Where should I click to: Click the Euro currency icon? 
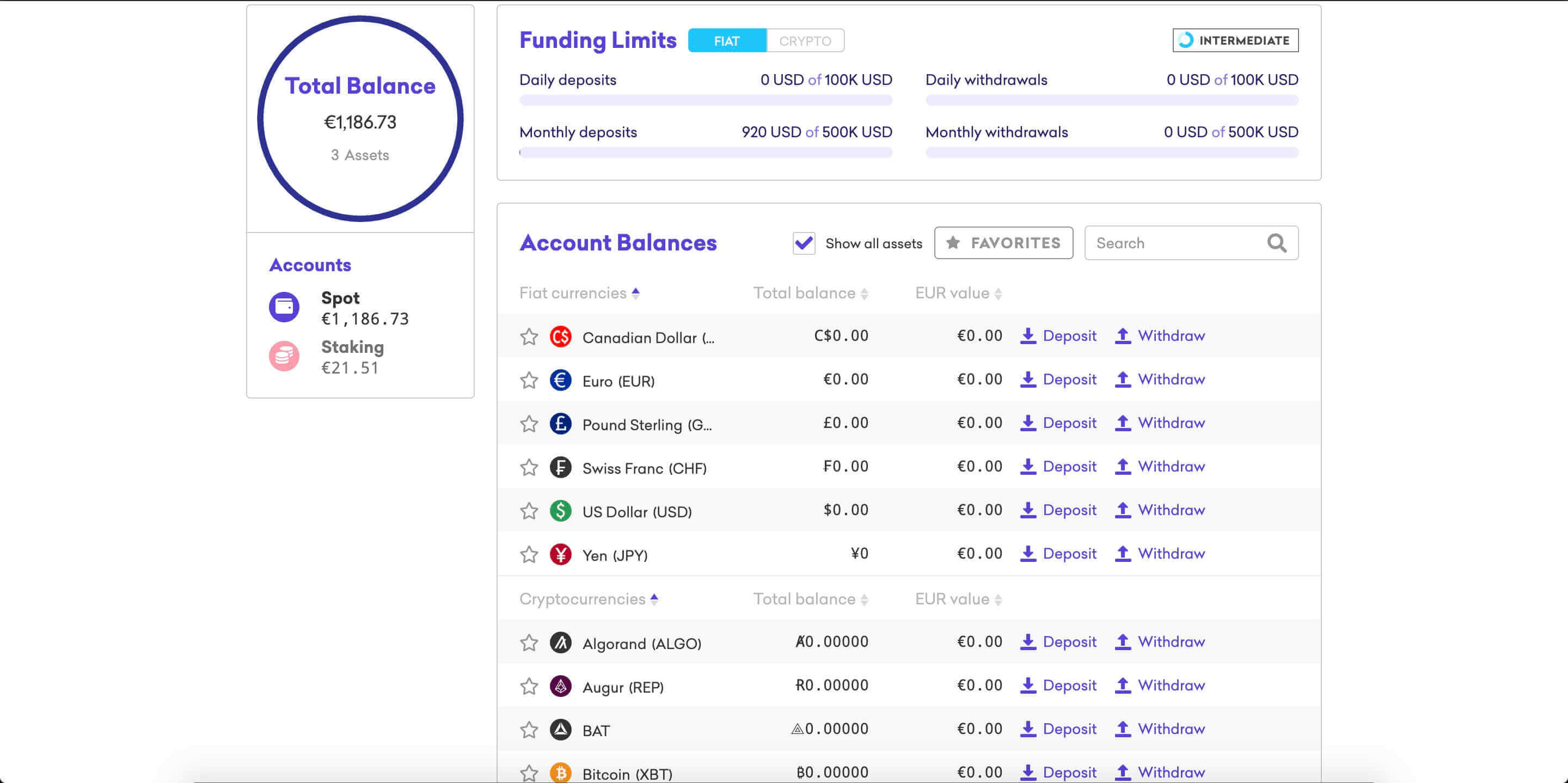(x=560, y=380)
